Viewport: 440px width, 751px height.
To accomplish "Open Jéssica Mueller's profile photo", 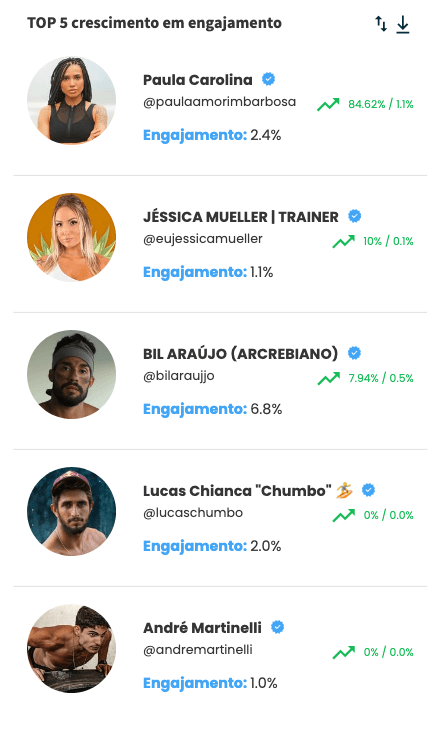I will [x=71, y=237].
